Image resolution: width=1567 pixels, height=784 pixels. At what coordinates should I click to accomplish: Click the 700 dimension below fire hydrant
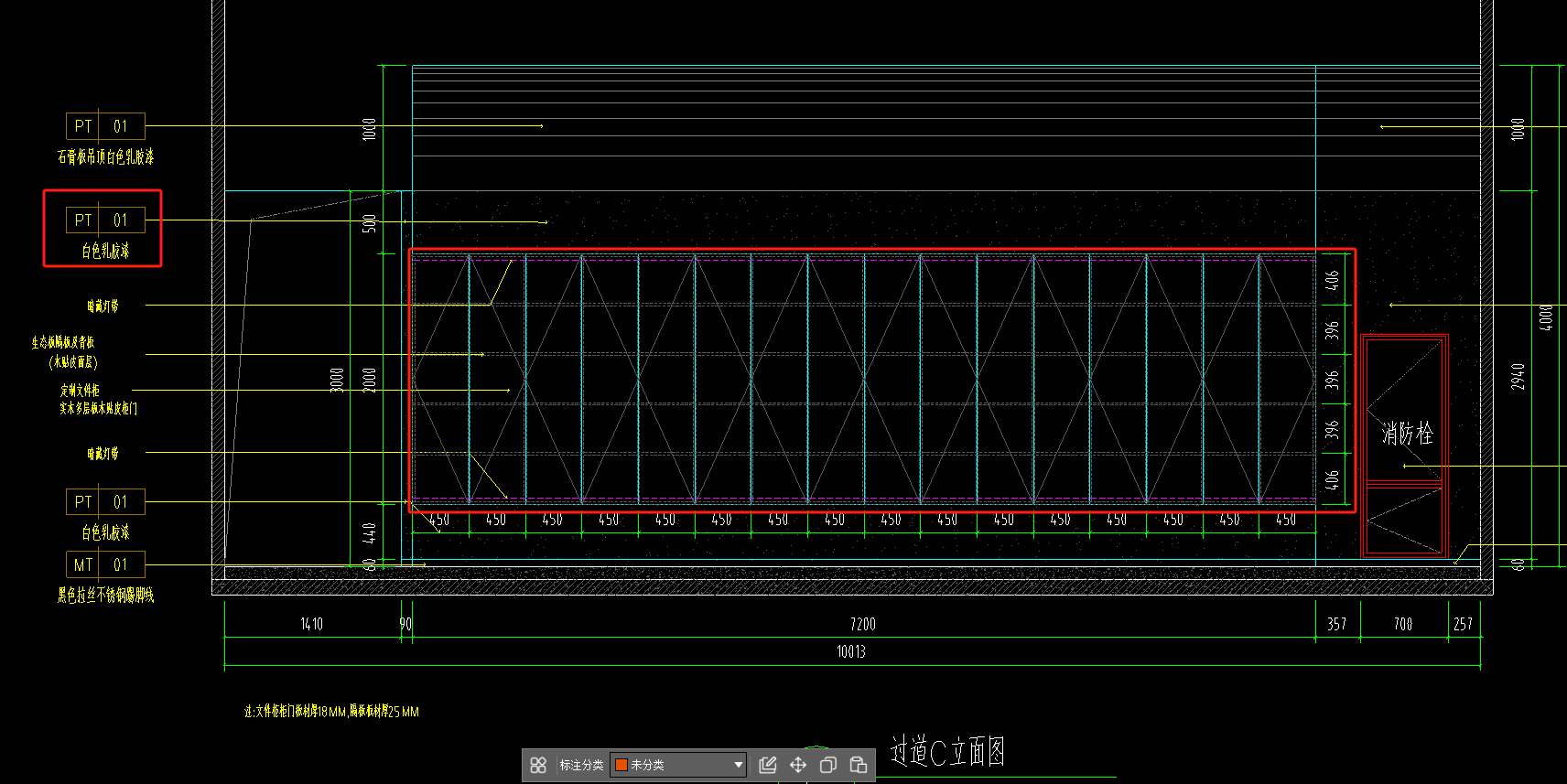click(1403, 624)
